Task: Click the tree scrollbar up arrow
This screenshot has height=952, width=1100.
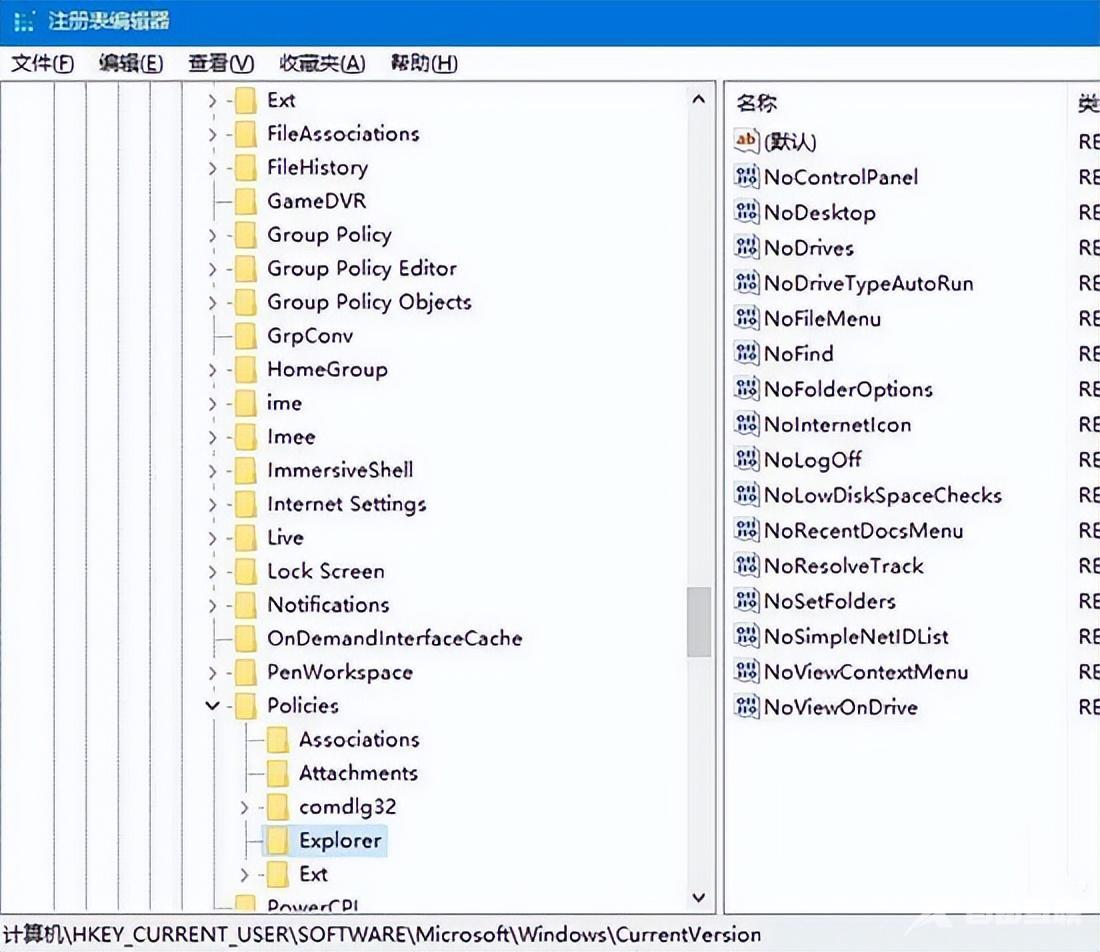Action: 699,100
